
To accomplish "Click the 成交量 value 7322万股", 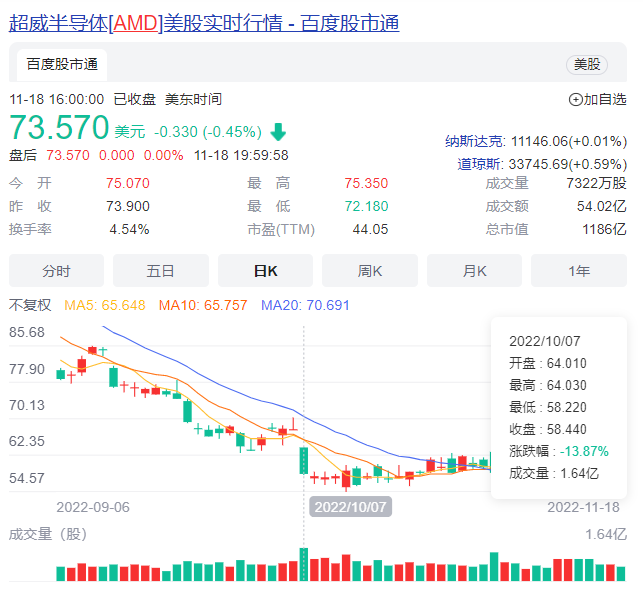I will pos(596,183).
